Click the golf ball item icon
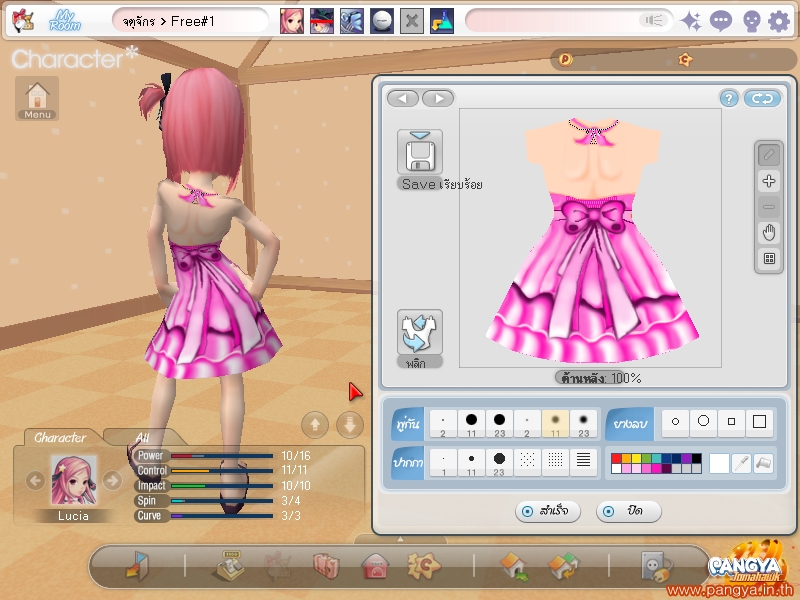 click(x=382, y=21)
